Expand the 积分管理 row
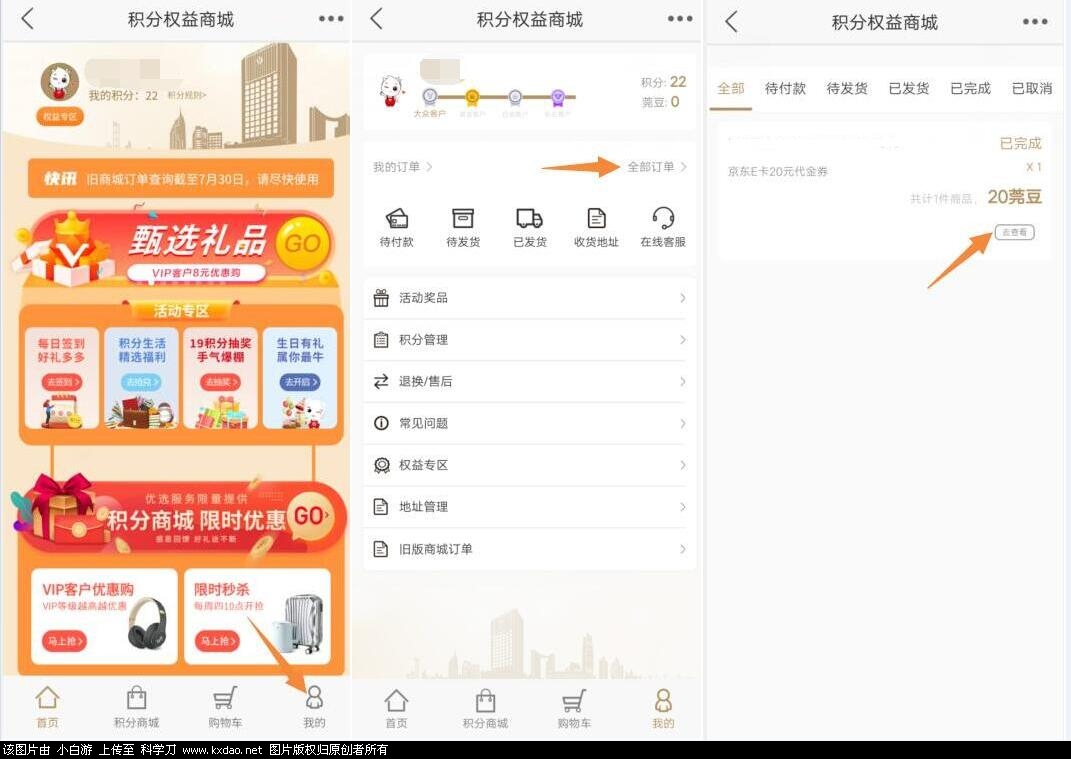 pos(529,340)
